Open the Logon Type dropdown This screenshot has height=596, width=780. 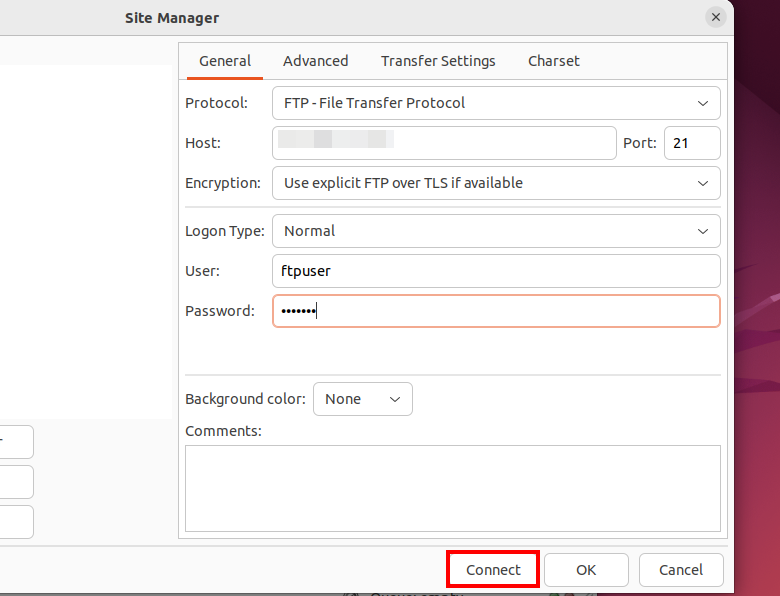(496, 231)
